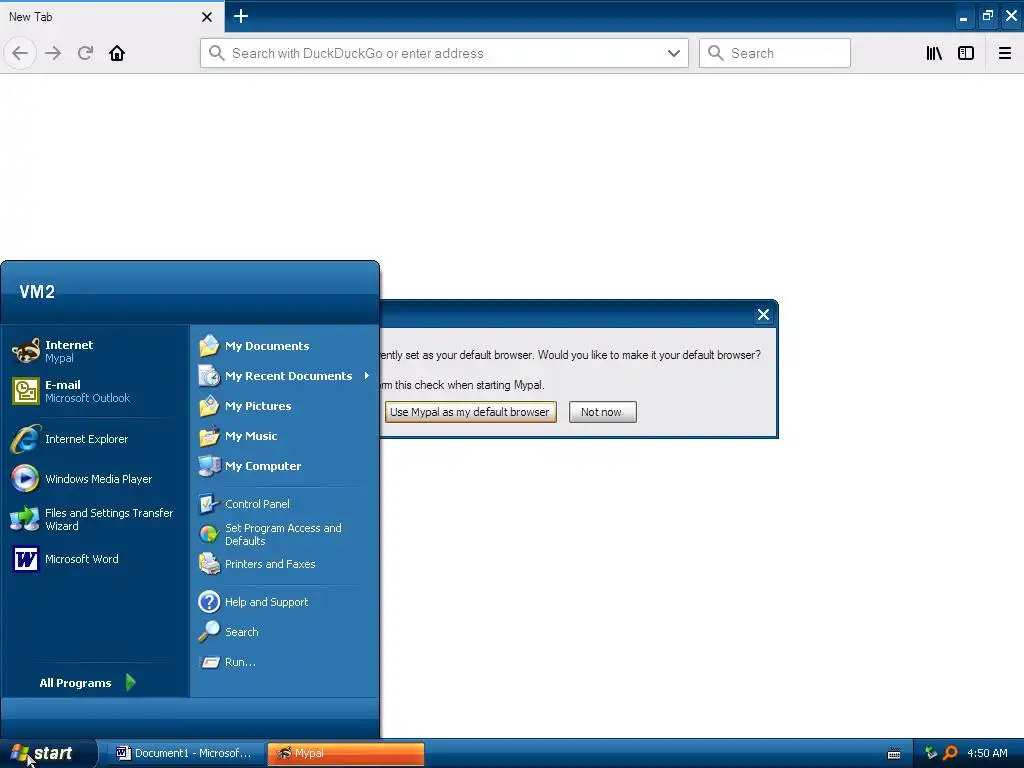Open the Library bookshelf icon in toolbar
Image resolution: width=1024 pixels, height=768 pixels.
(934, 53)
